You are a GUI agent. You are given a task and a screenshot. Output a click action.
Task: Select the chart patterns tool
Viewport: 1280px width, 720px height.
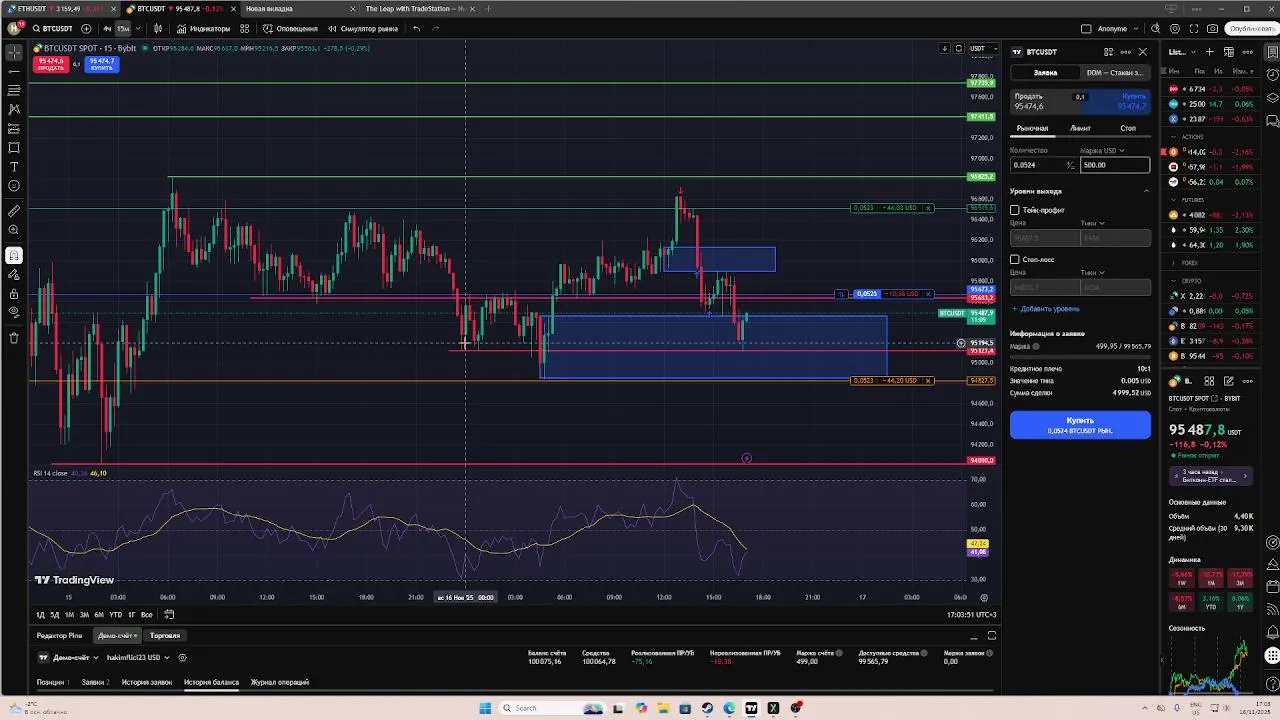click(14, 109)
